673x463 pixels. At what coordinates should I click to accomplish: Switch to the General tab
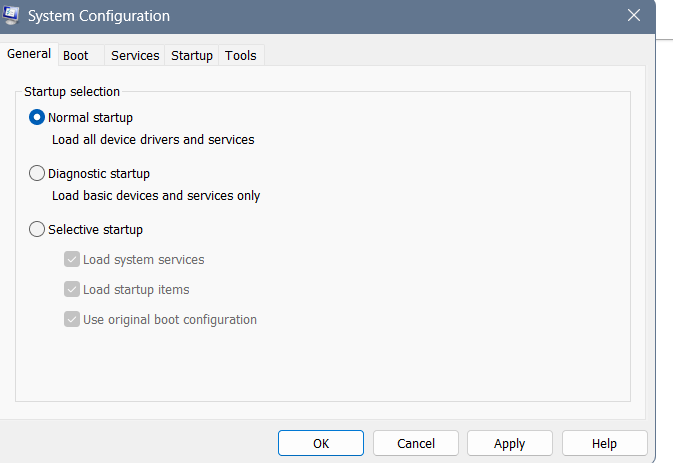[29, 54]
